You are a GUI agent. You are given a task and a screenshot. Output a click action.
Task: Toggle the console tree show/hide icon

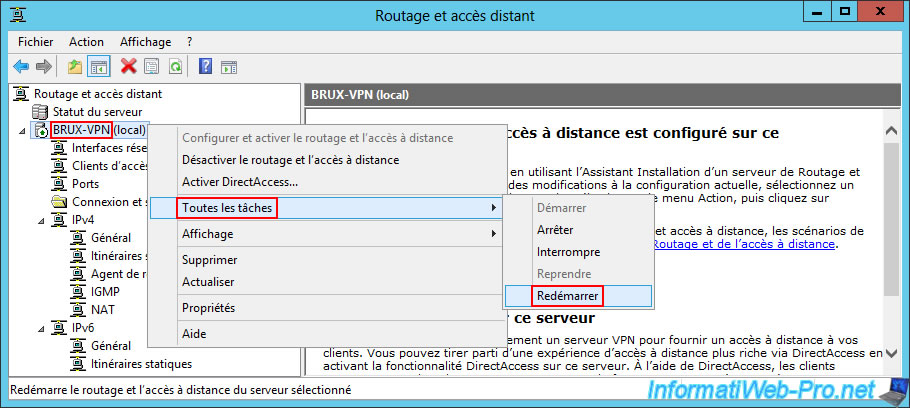coord(98,66)
